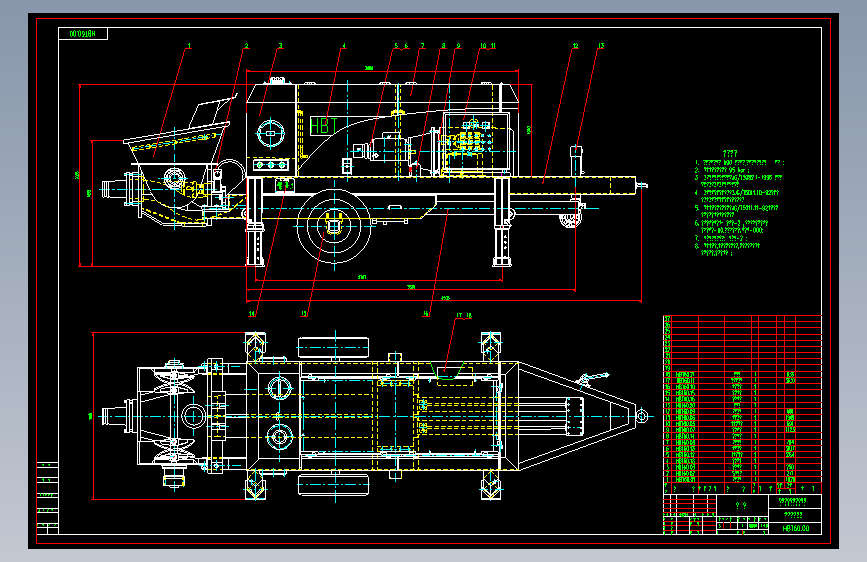867x562 pixels.
Task: Click callout number 17 above the top view
Action: point(459,316)
